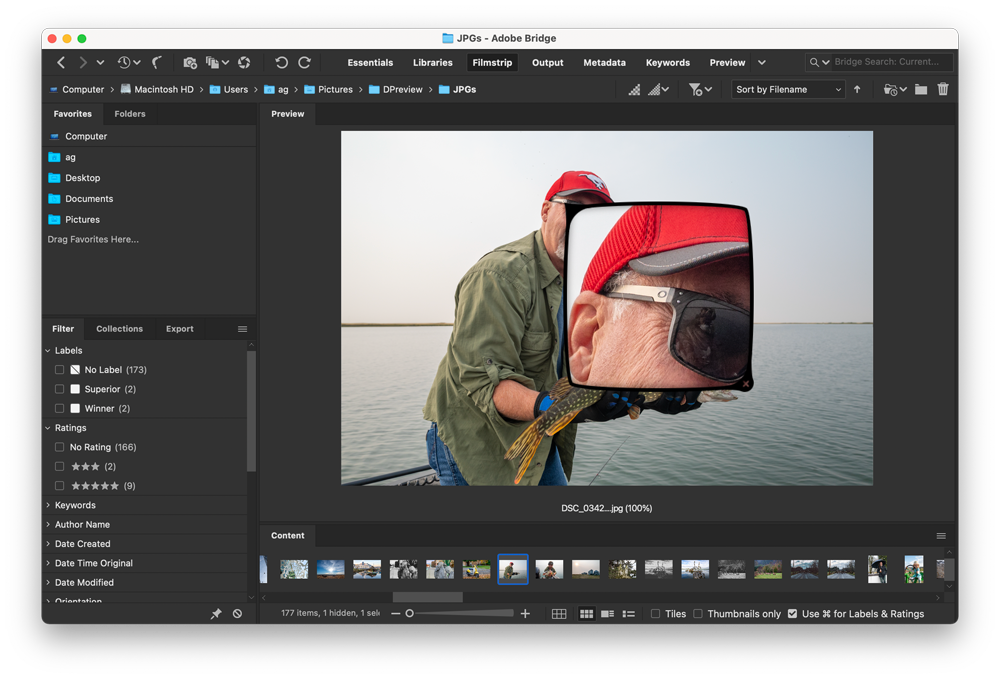
Task: Open the Collections tab
Action: 119,329
